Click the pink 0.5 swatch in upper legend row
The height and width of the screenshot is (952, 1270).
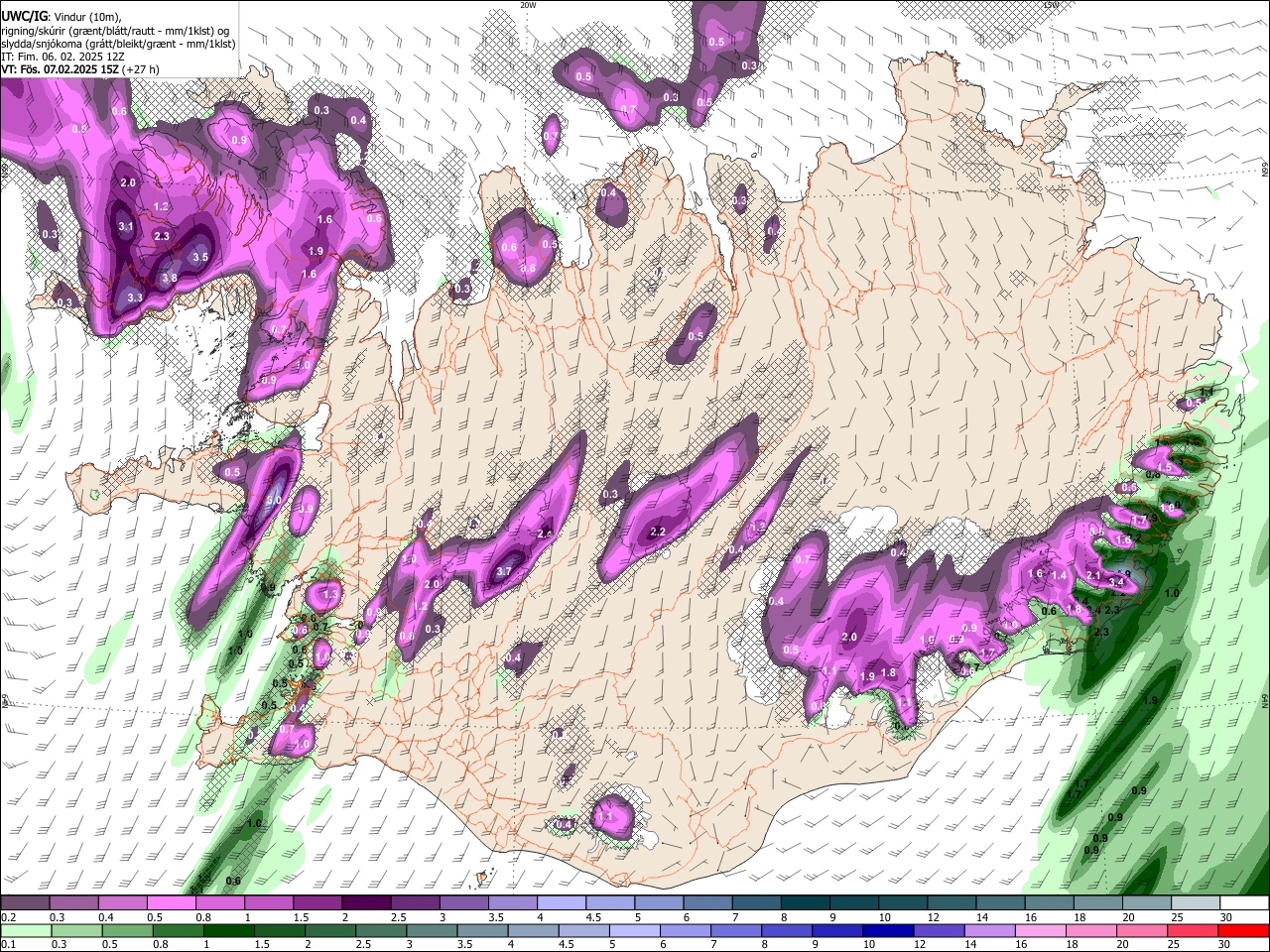[x=171, y=903]
